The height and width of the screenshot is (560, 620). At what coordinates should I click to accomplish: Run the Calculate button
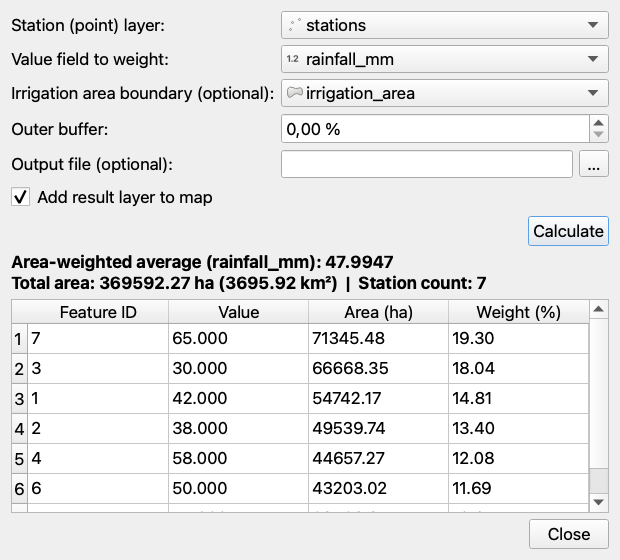pos(568,231)
